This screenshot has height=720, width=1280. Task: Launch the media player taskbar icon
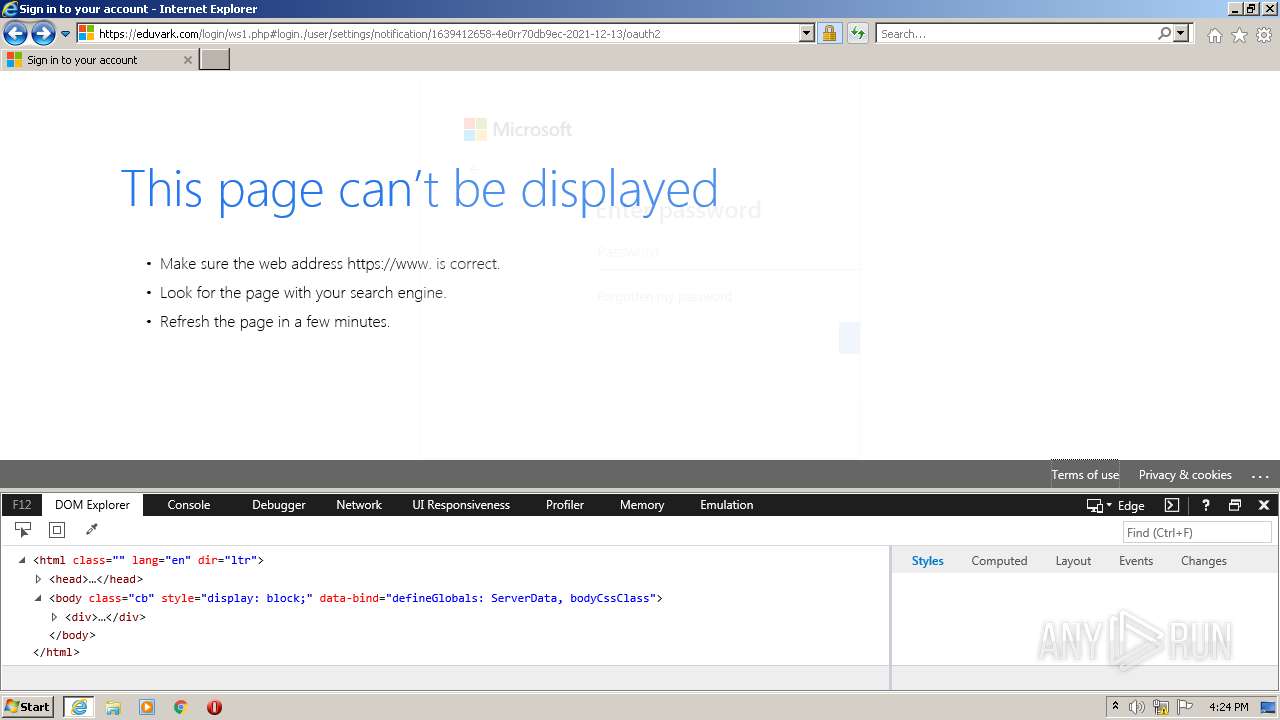[x=147, y=707]
